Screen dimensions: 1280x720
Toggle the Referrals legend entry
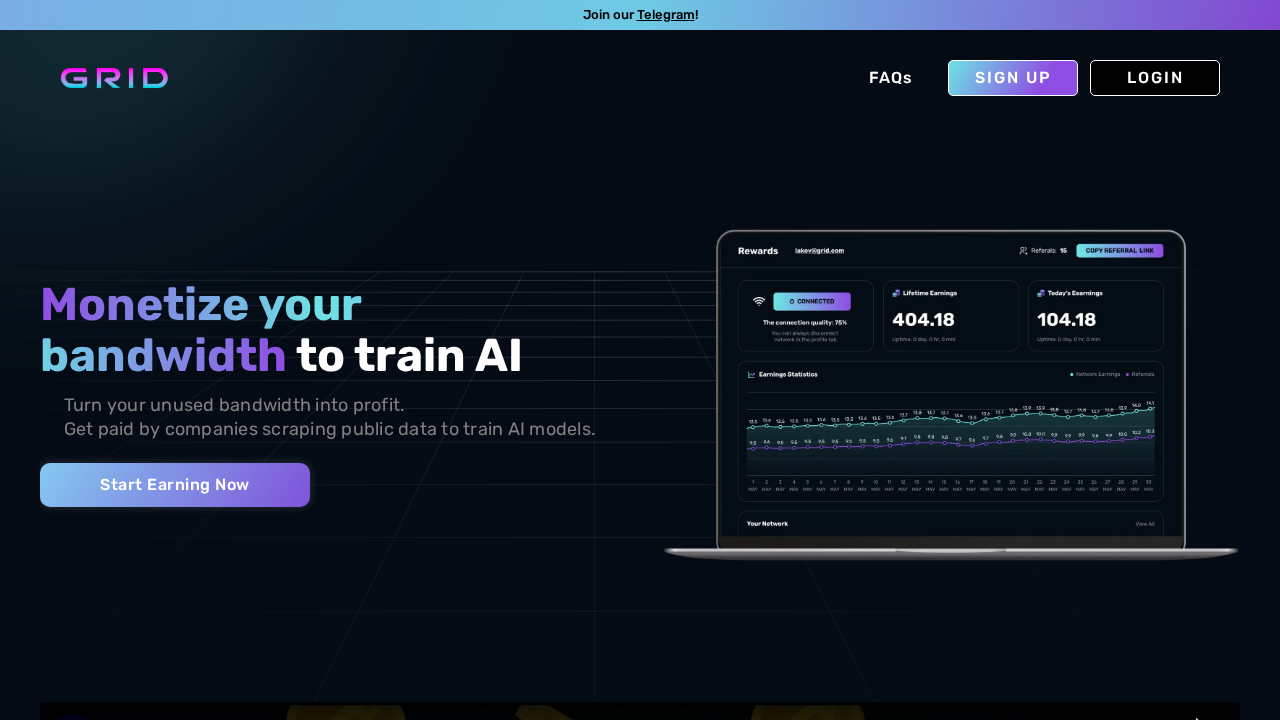click(x=1141, y=374)
